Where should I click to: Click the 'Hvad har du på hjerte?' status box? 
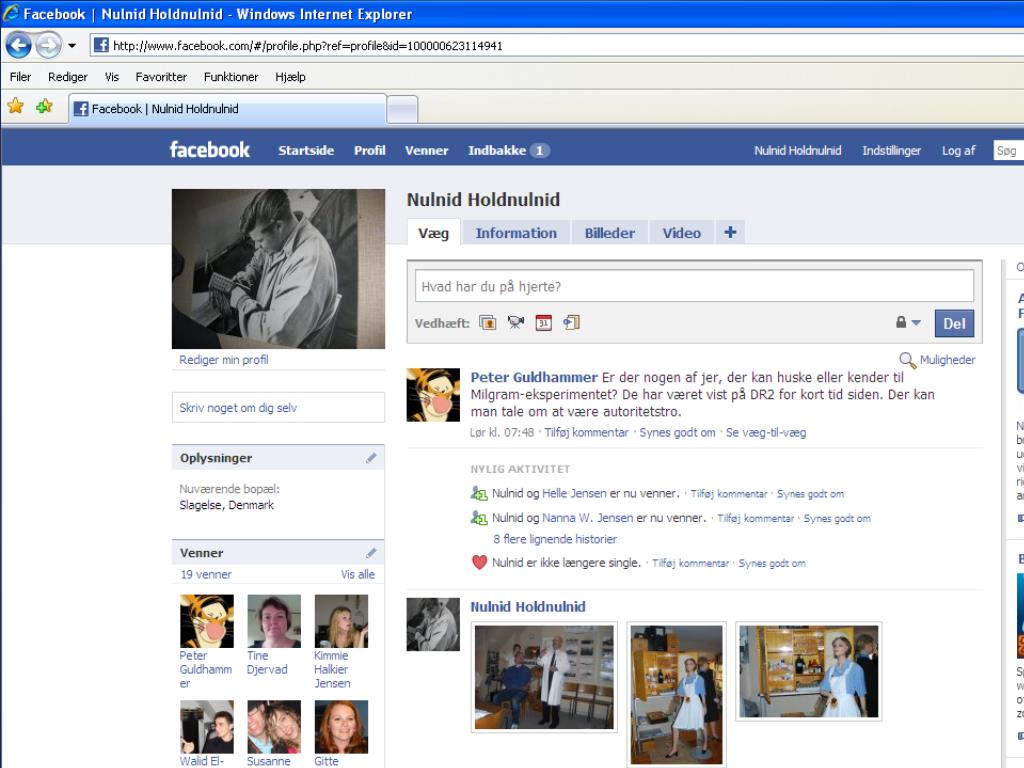coord(694,286)
